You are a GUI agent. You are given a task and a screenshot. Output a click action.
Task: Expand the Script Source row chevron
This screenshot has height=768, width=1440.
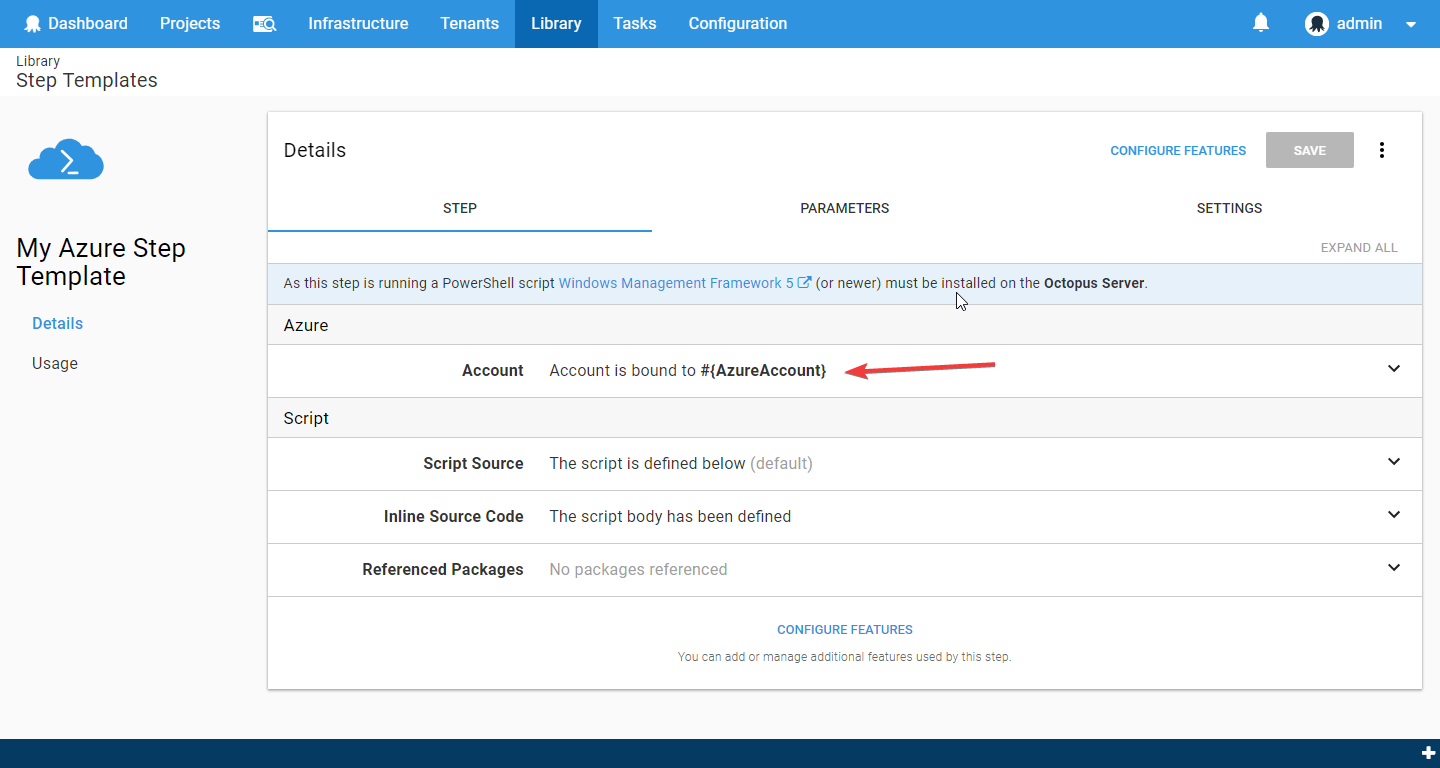[1394, 462]
